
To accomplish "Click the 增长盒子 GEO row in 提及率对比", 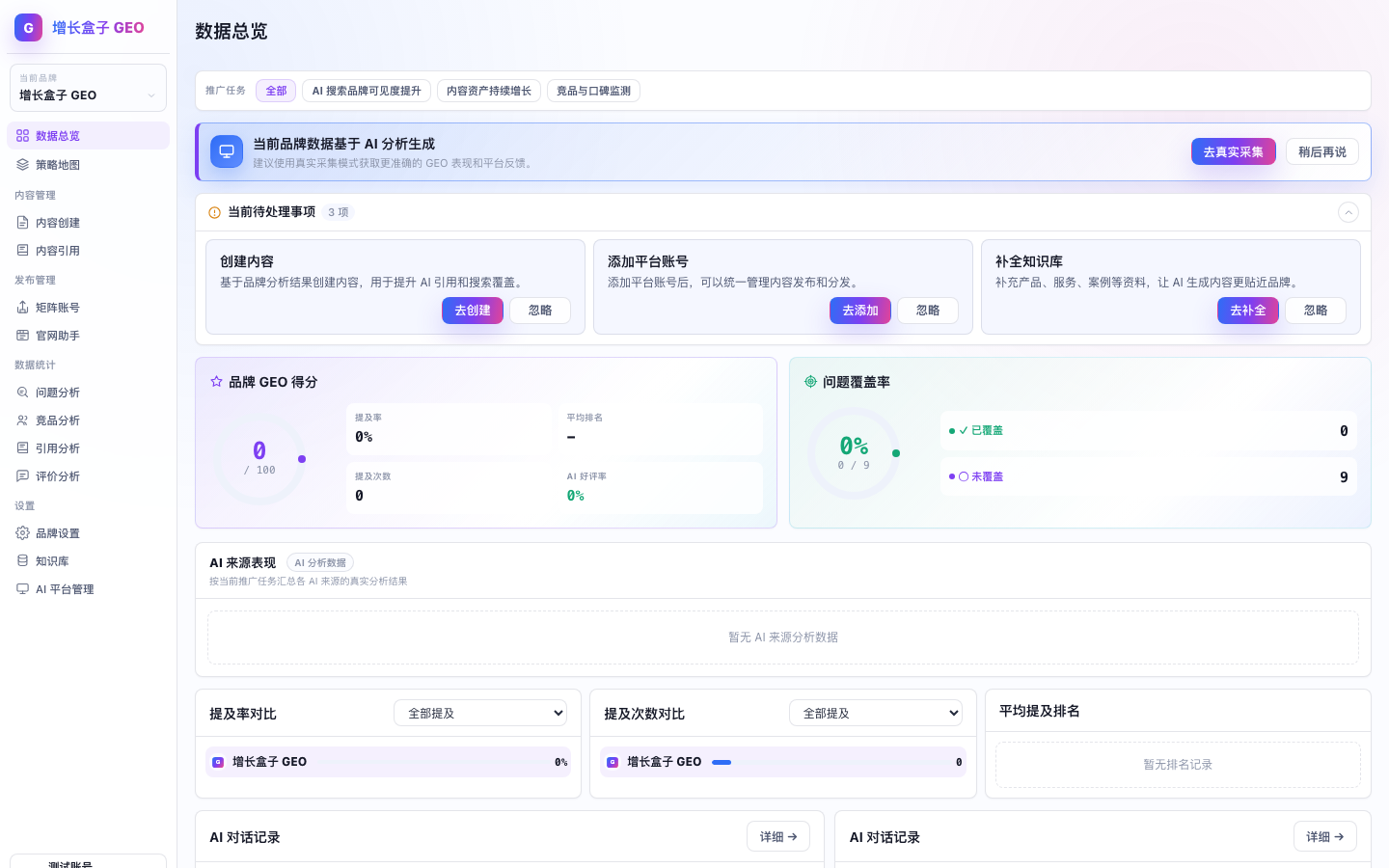I will tap(388, 762).
